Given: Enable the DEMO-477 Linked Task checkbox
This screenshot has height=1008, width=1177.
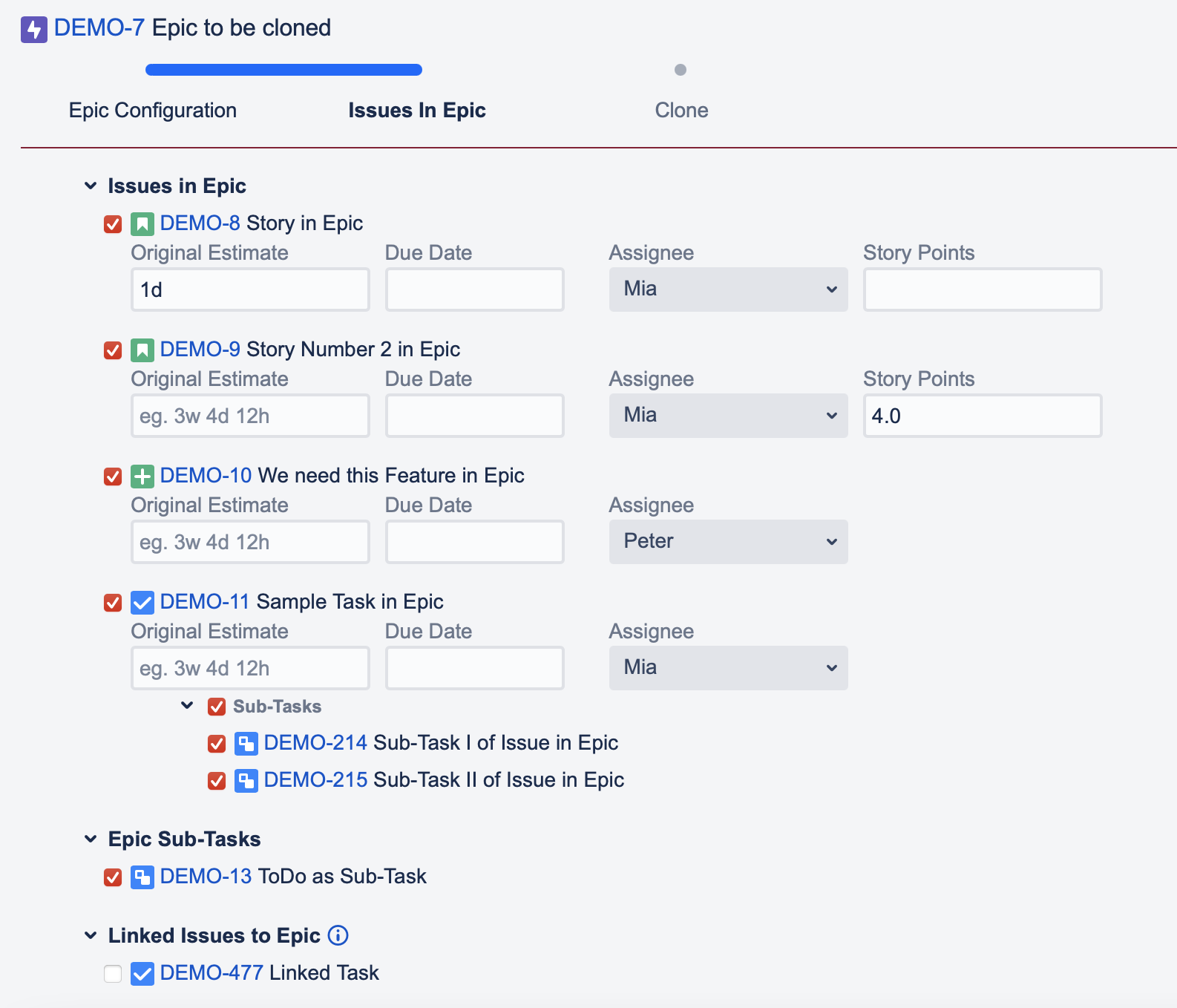Looking at the screenshot, I should (x=113, y=973).
